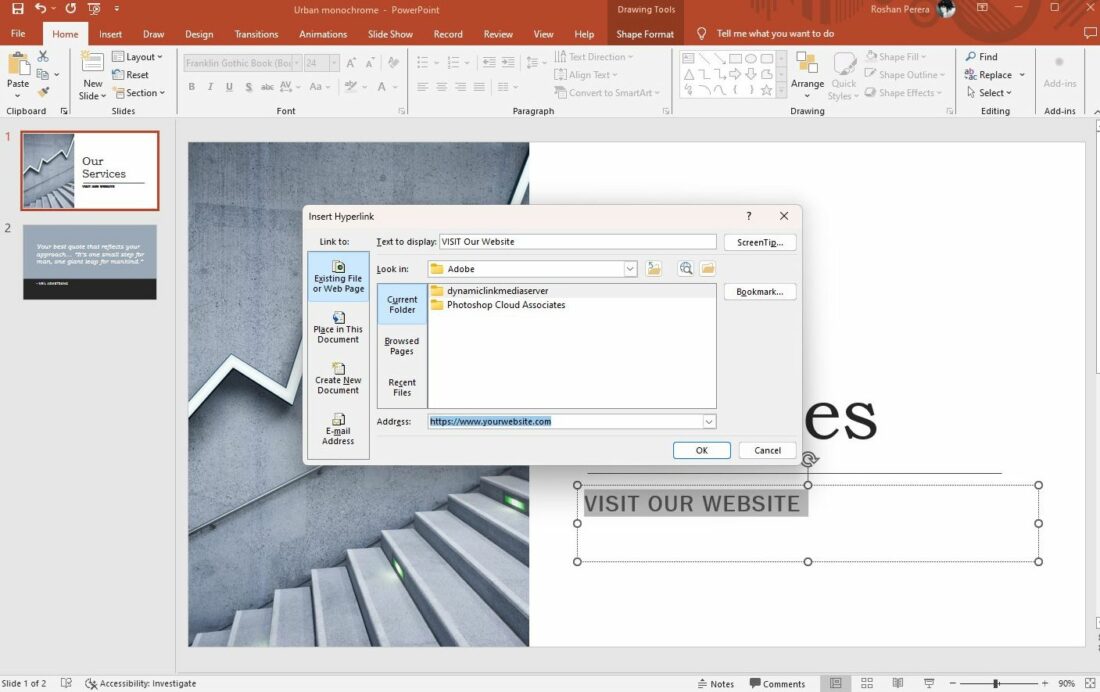Click the Bookmark button
The image size is (1100, 692).
[x=760, y=291]
